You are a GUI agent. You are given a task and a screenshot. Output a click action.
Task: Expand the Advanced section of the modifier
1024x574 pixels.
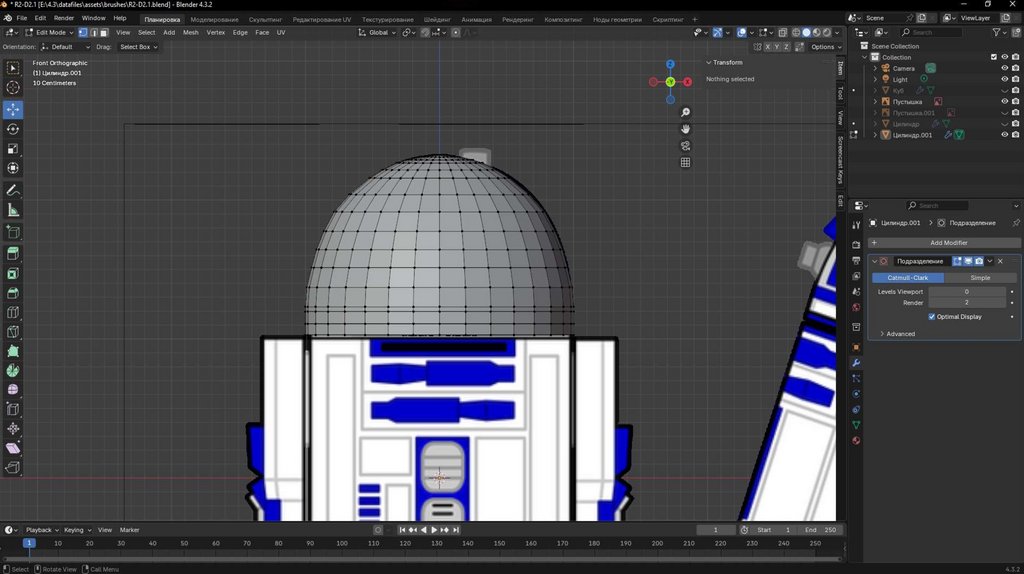point(900,334)
